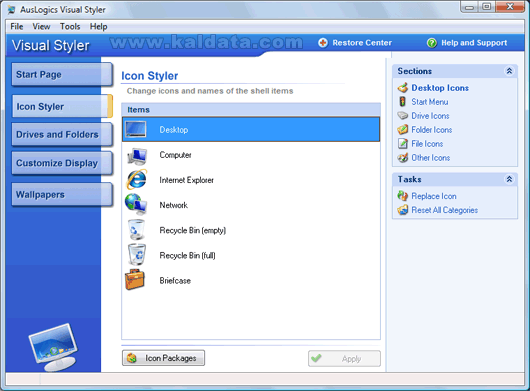Image resolution: width=530 pixels, height=391 pixels.
Task: Open Customize Display section
Action: coord(62,163)
